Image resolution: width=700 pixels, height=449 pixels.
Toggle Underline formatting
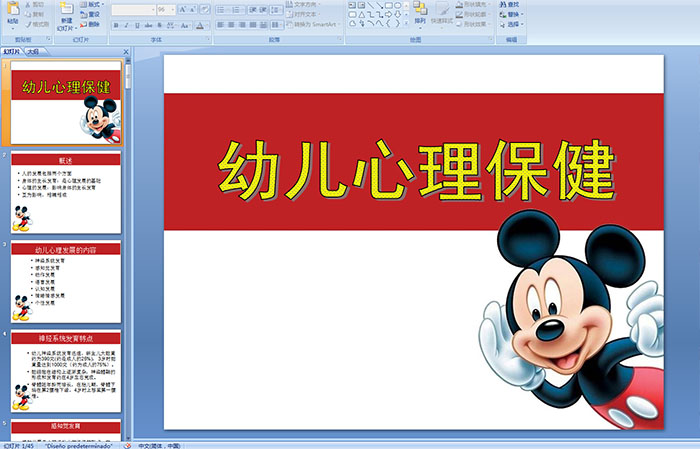pyautogui.click(x=137, y=25)
